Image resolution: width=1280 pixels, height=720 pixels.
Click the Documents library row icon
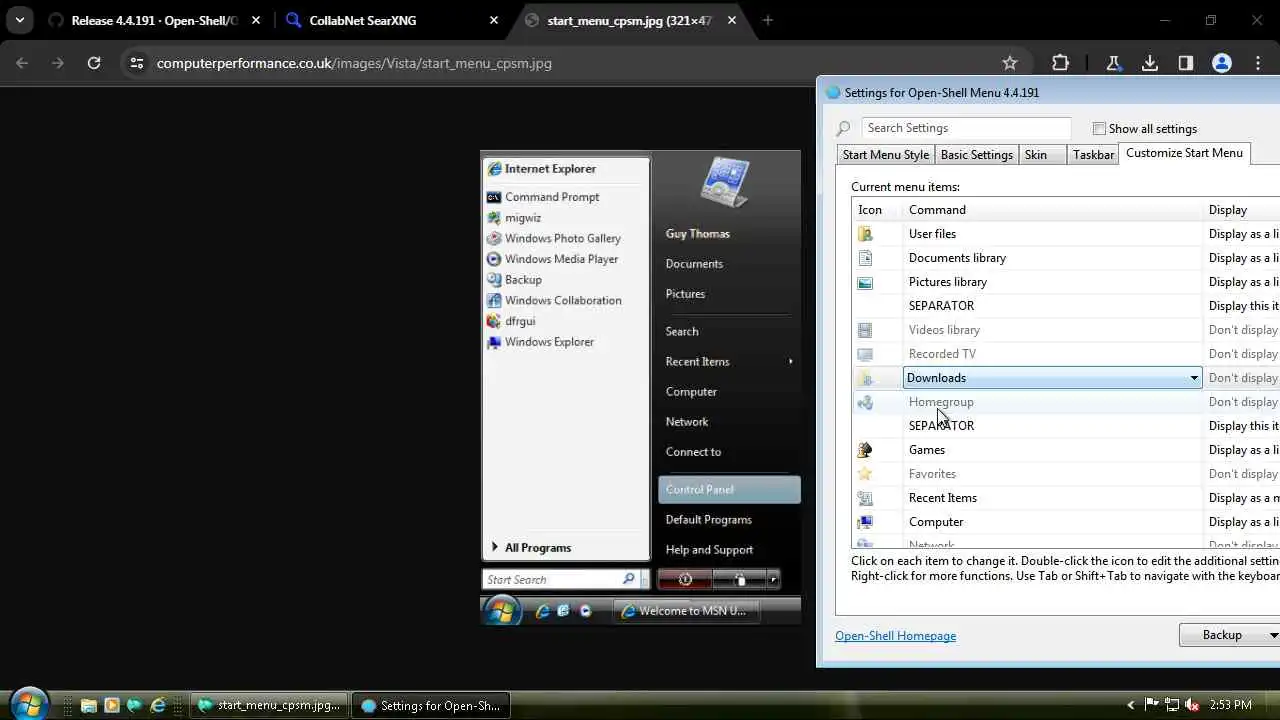coord(865,258)
